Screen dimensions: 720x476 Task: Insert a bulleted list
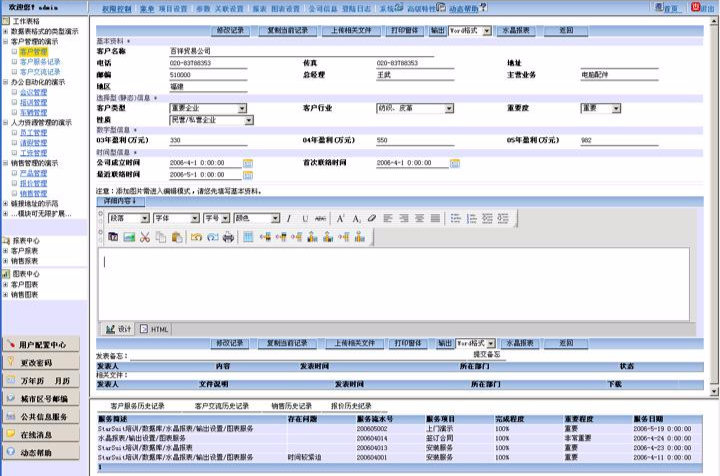[456, 218]
